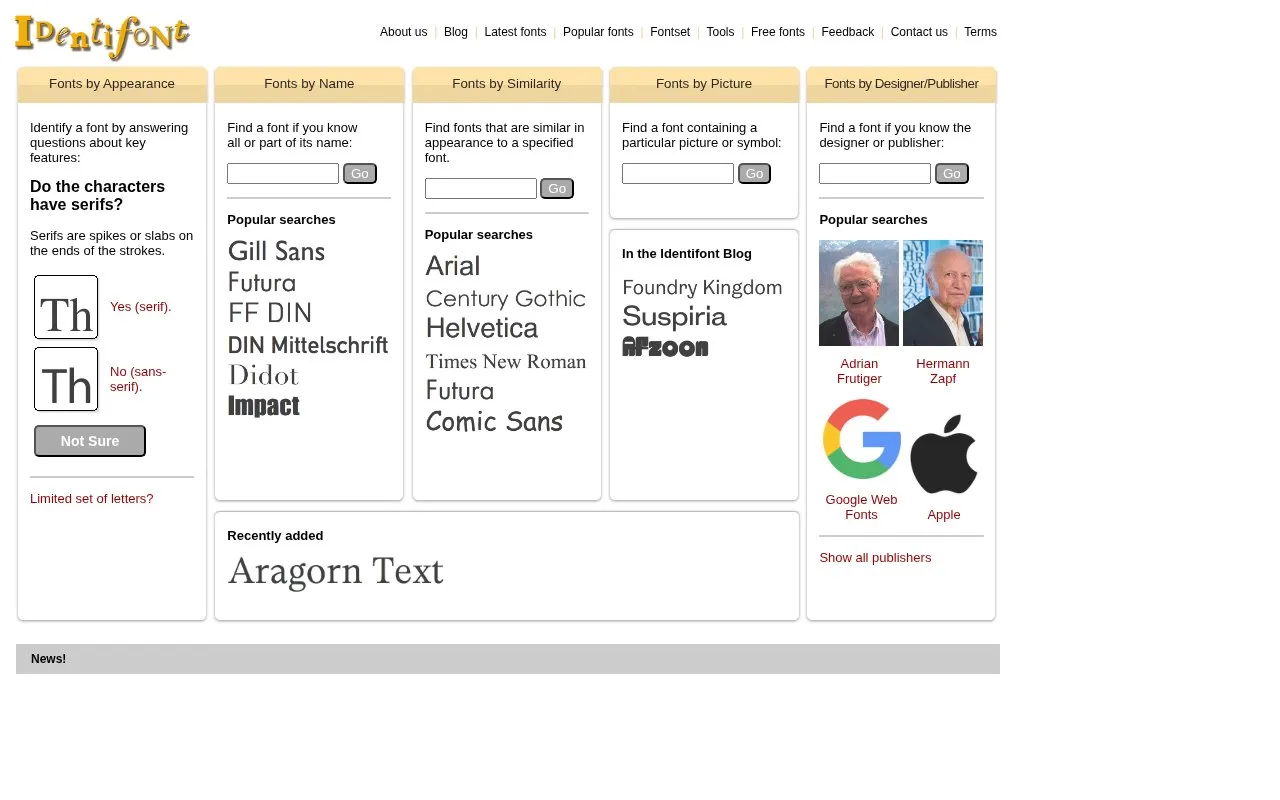Click Go button in Fonts by Name
The height and width of the screenshot is (800, 1280).
click(360, 174)
